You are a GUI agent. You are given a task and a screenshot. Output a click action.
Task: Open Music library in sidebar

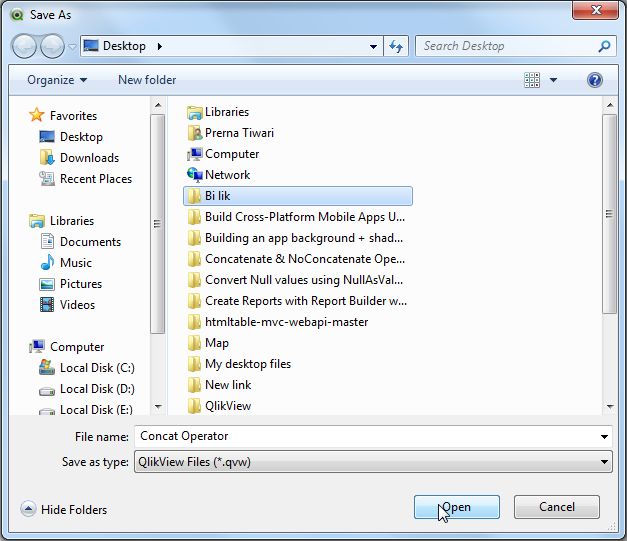(66, 263)
